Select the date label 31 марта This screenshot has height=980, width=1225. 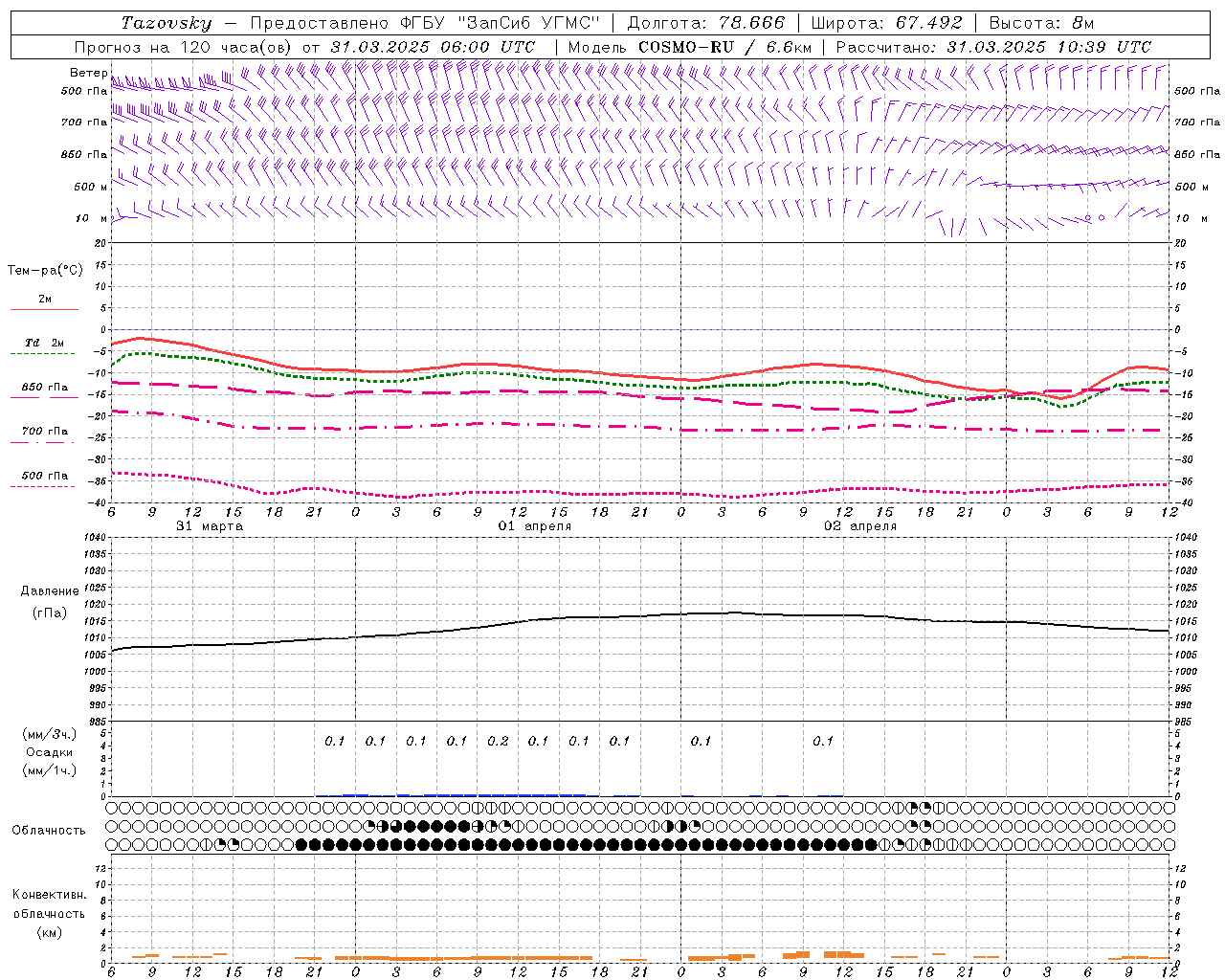tap(210, 526)
